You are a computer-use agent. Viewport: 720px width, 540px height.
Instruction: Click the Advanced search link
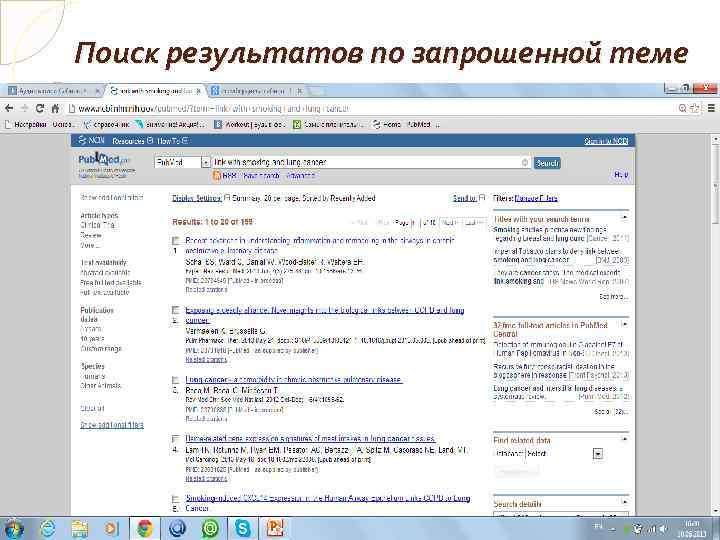point(300,176)
